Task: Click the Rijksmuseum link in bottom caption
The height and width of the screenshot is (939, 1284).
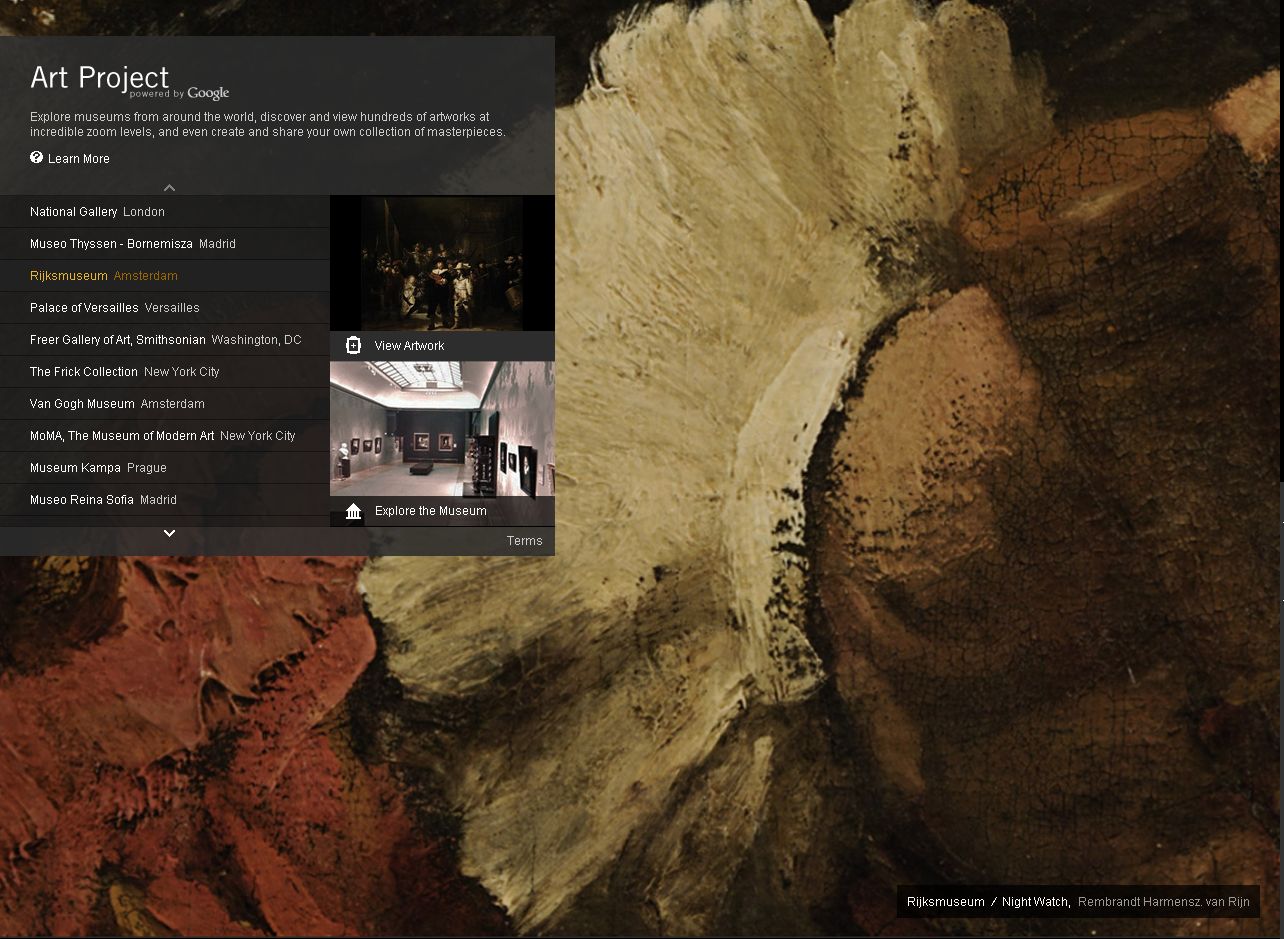Action: pyautogui.click(x=945, y=902)
